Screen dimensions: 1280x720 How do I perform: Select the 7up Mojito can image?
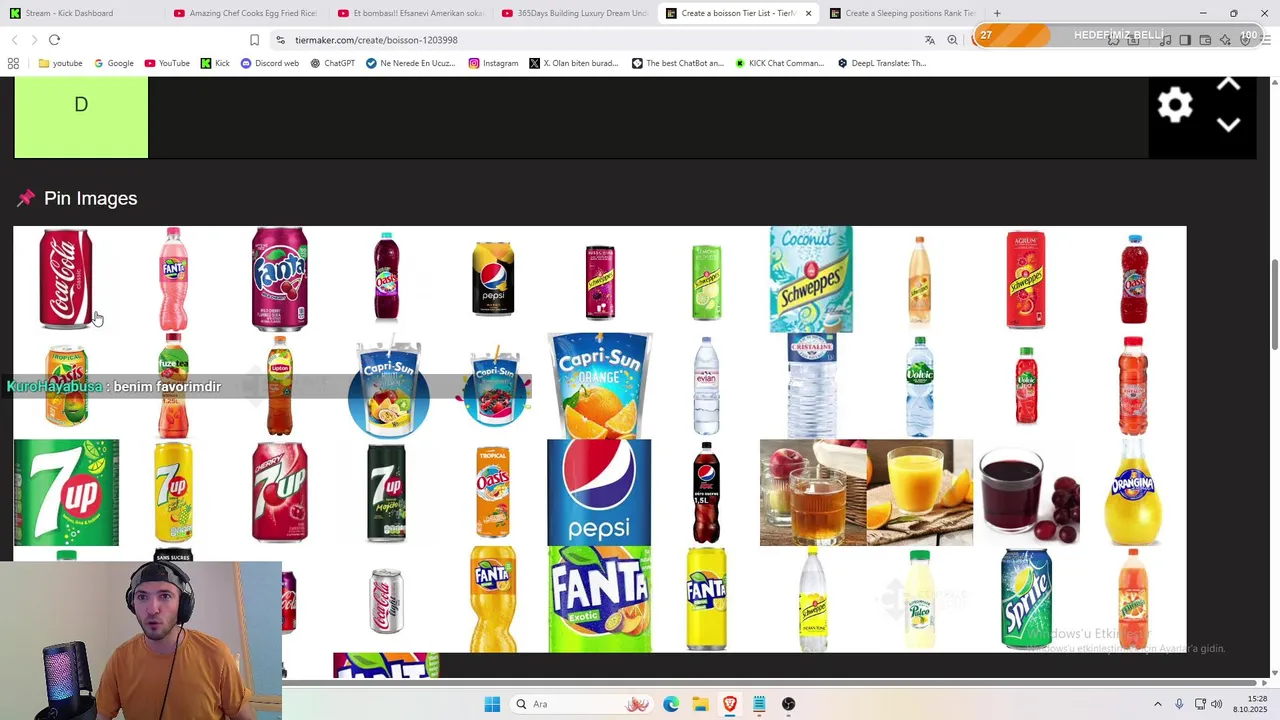pos(386,492)
